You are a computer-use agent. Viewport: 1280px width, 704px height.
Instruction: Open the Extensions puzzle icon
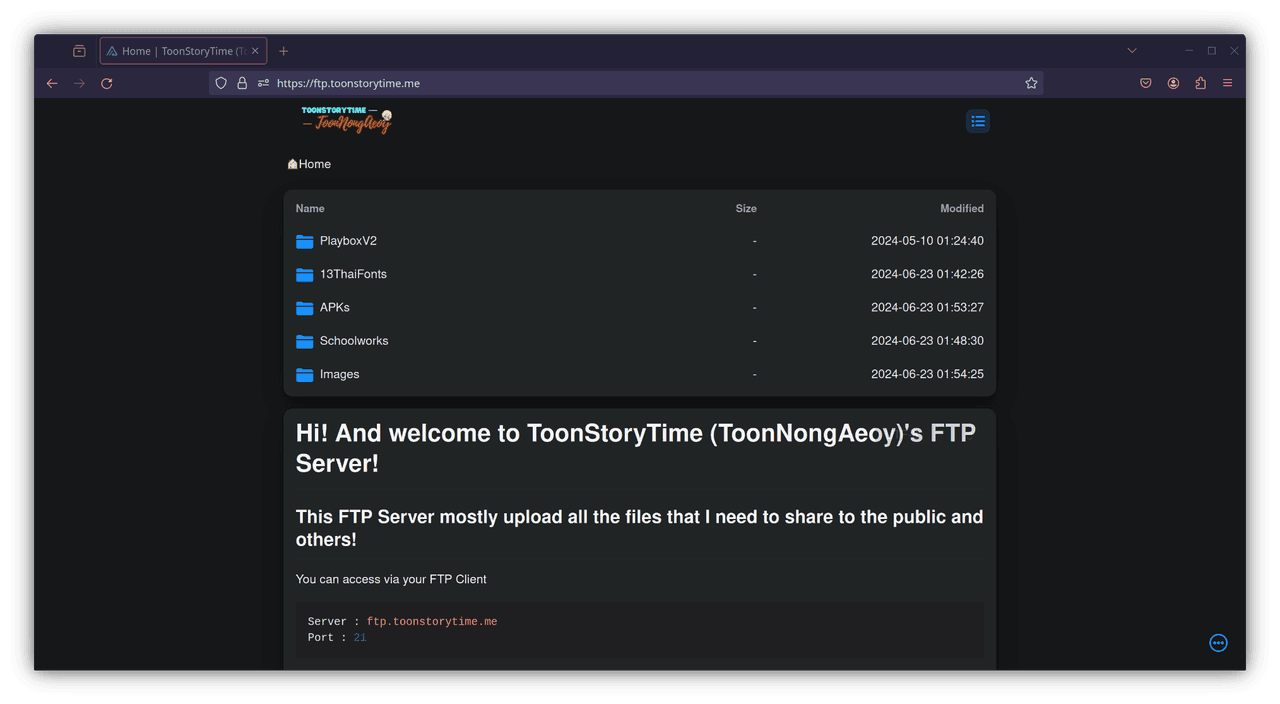[1200, 83]
